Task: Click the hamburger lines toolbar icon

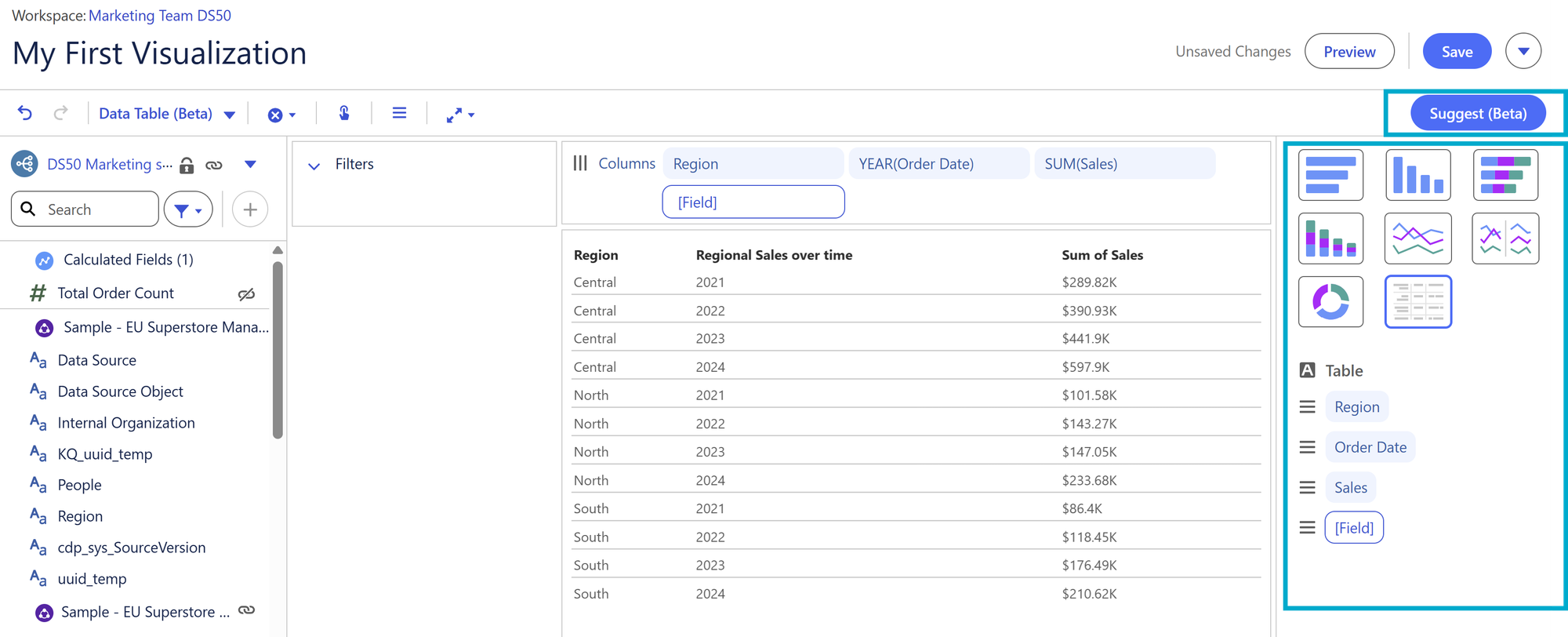Action: [x=399, y=114]
